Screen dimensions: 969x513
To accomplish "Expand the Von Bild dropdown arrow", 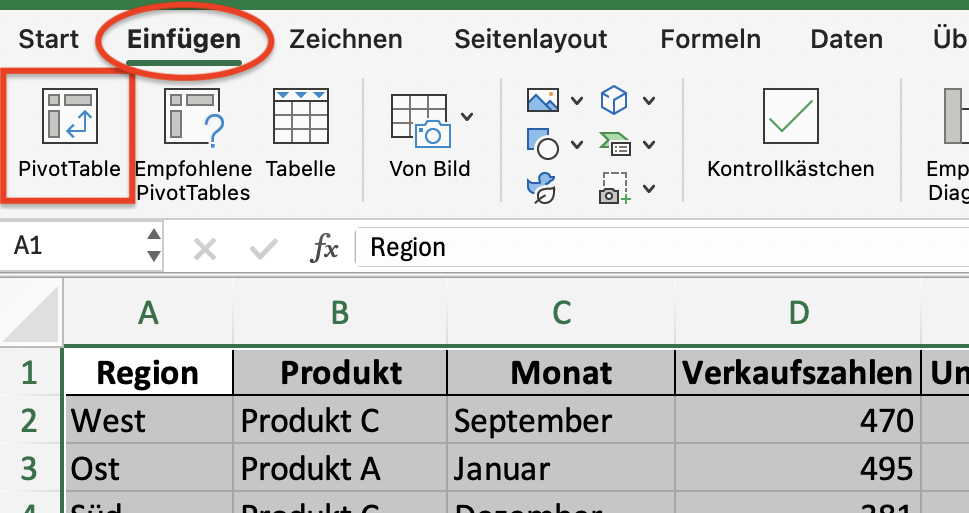I will [x=467, y=116].
